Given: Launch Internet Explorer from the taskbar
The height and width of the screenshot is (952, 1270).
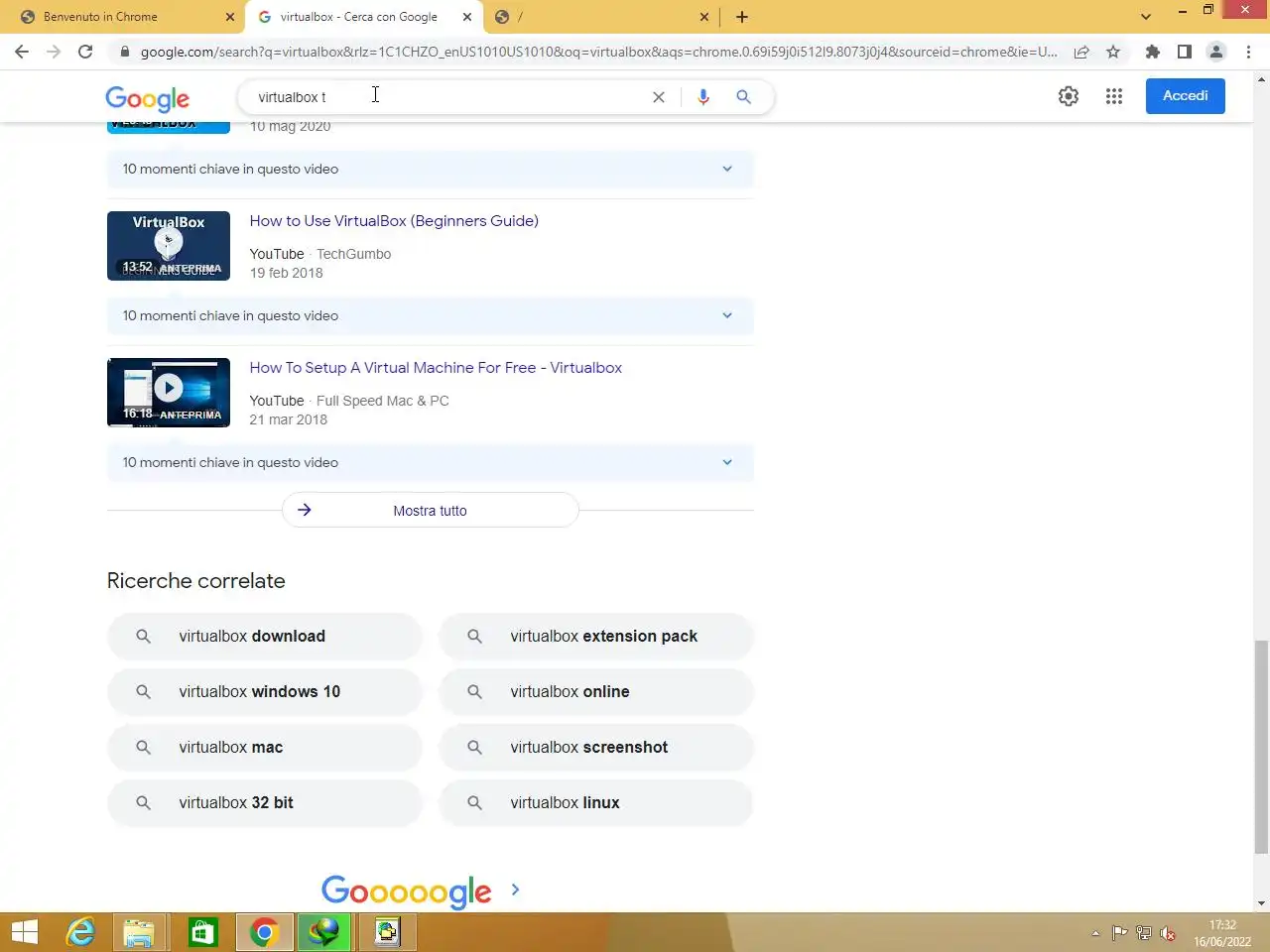Looking at the screenshot, I should (x=80, y=932).
